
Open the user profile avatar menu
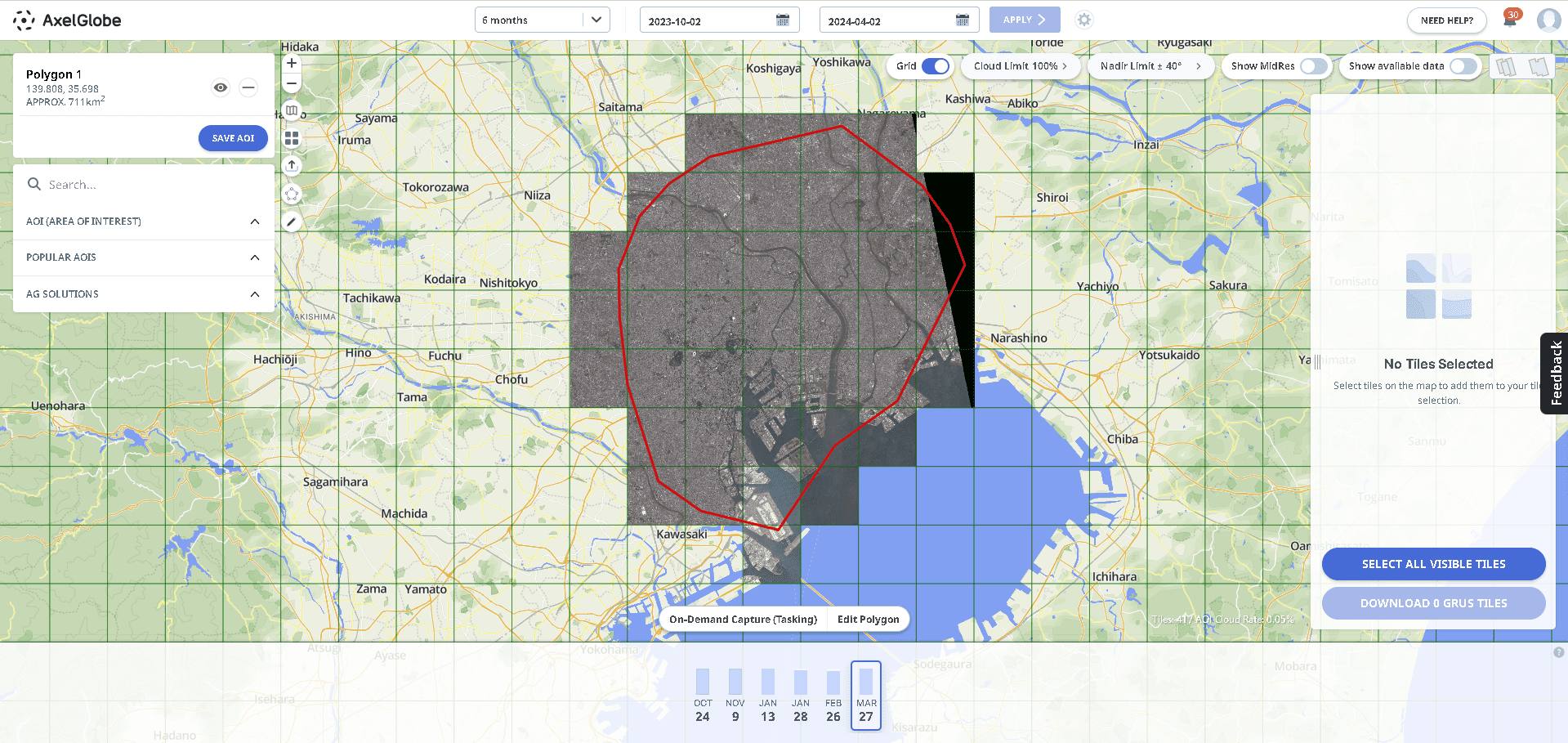[1548, 20]
